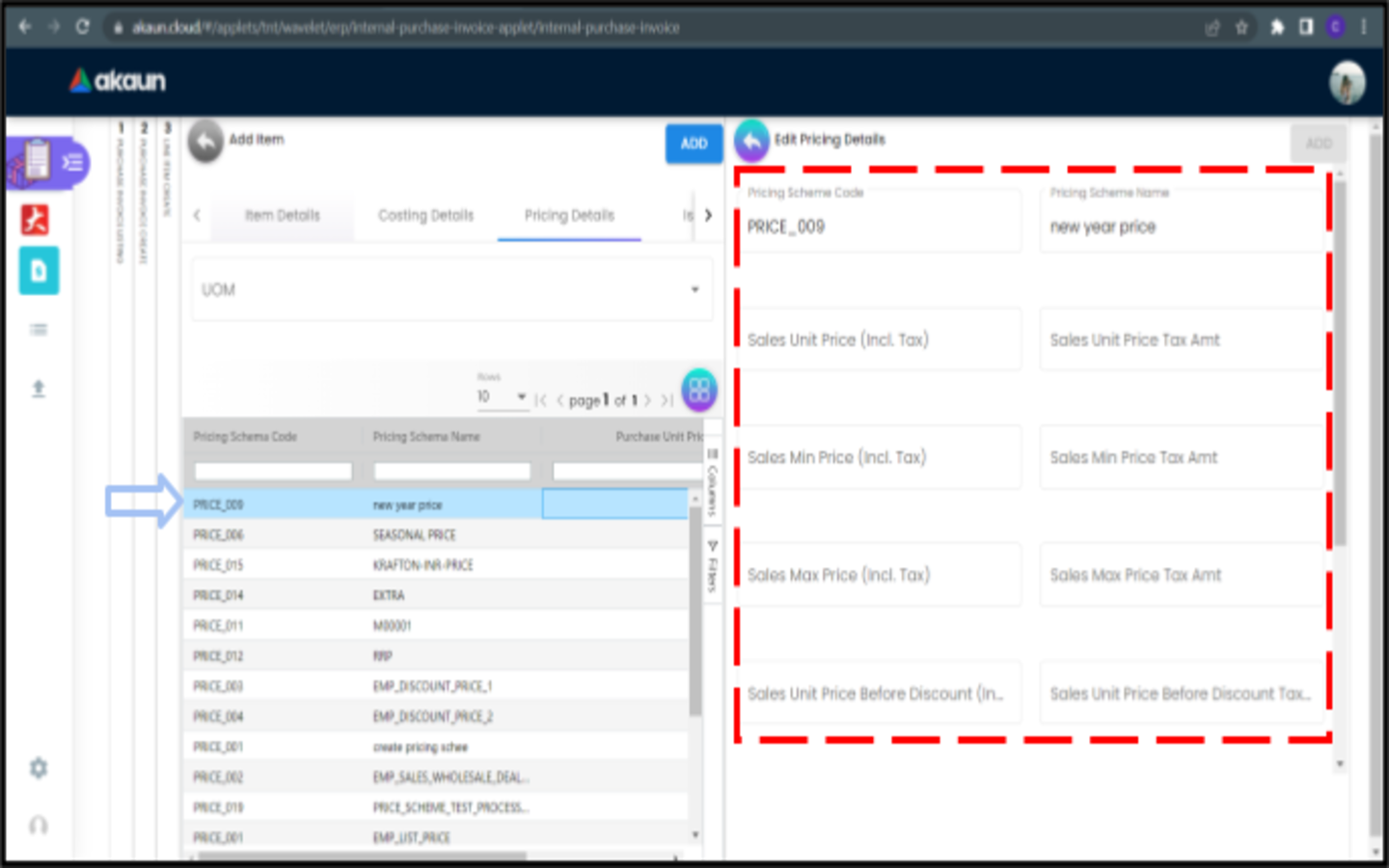Go back from Add Item panel
The image size is (1389, 868).
tap(205, 142)
